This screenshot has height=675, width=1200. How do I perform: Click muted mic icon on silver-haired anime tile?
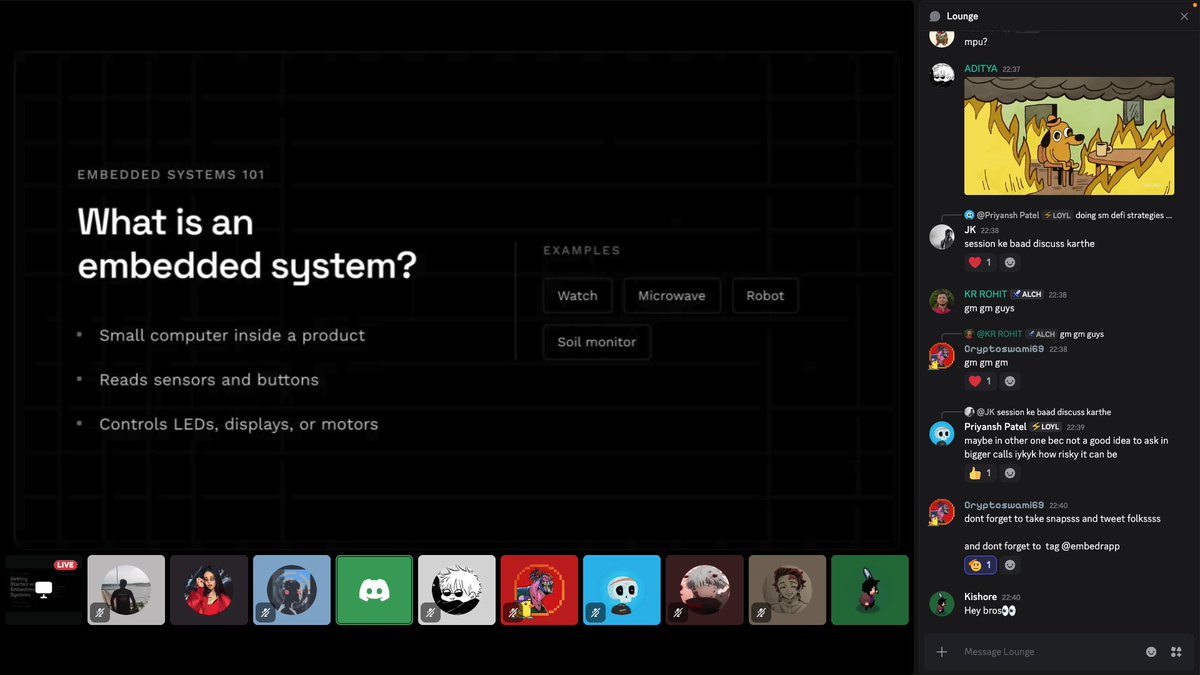tap(679, 612)
